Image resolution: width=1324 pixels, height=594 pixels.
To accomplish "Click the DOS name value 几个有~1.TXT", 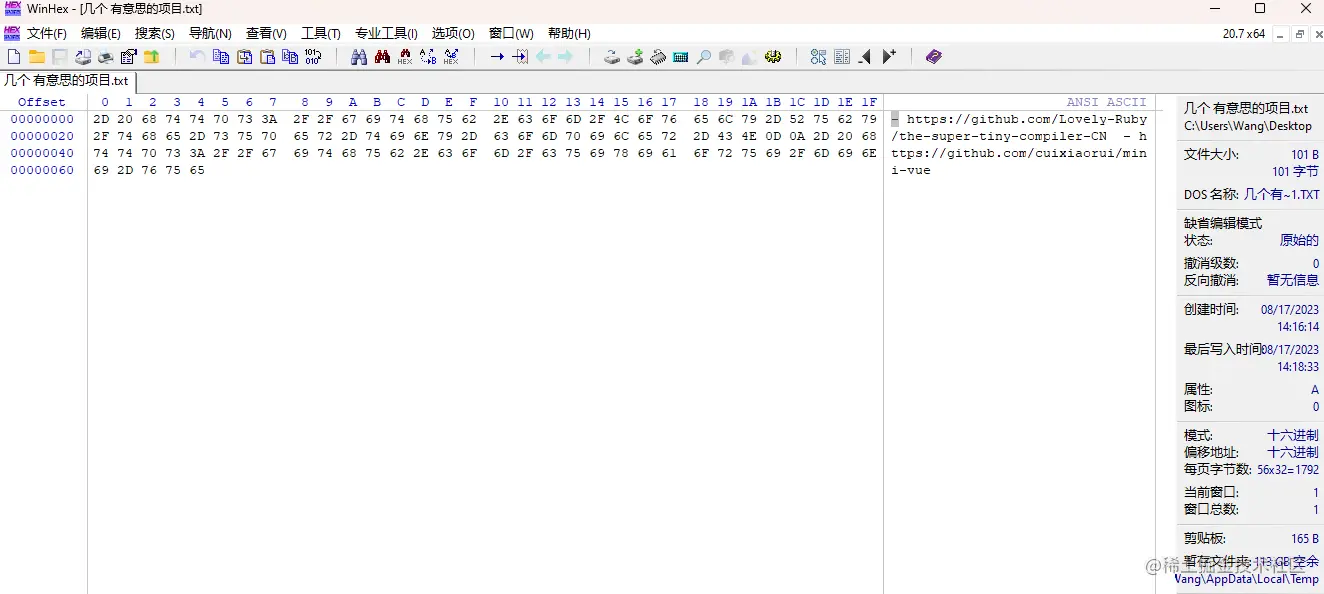I will tap(1281, 195).
